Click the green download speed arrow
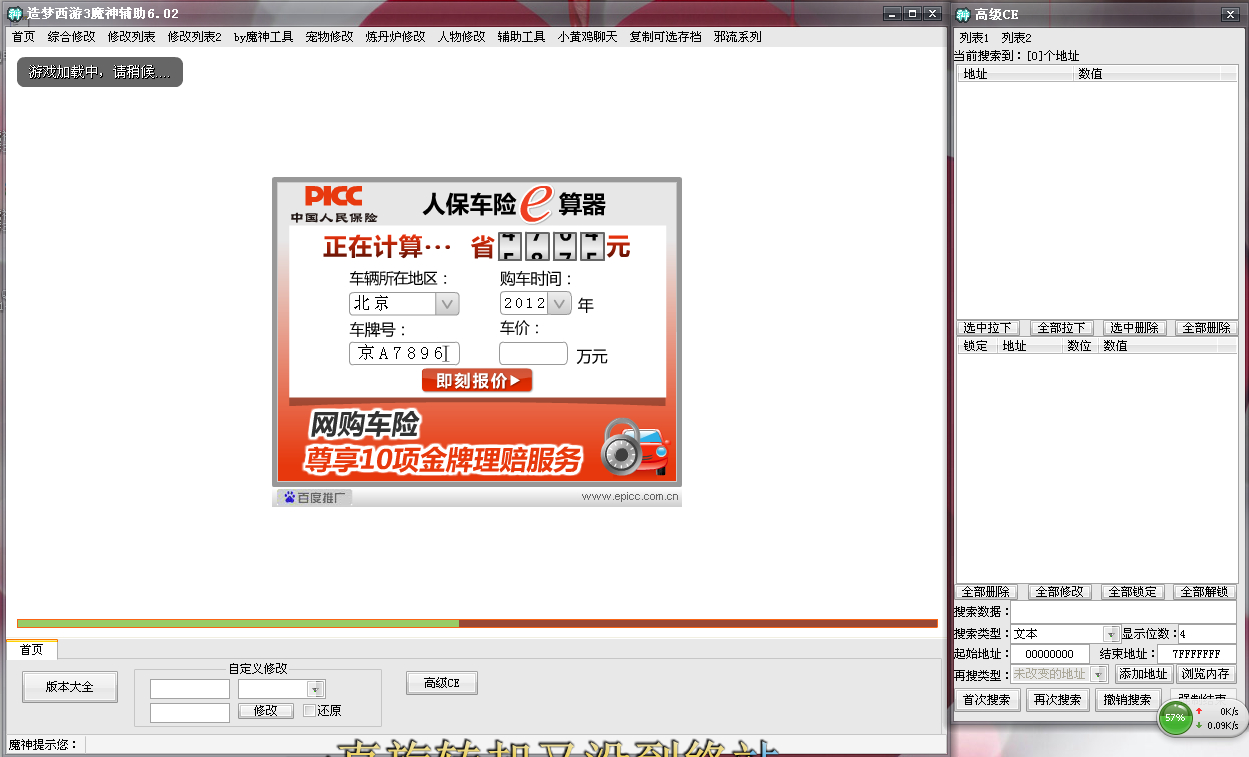1249x757 pixels. (x=1199, y=725)
